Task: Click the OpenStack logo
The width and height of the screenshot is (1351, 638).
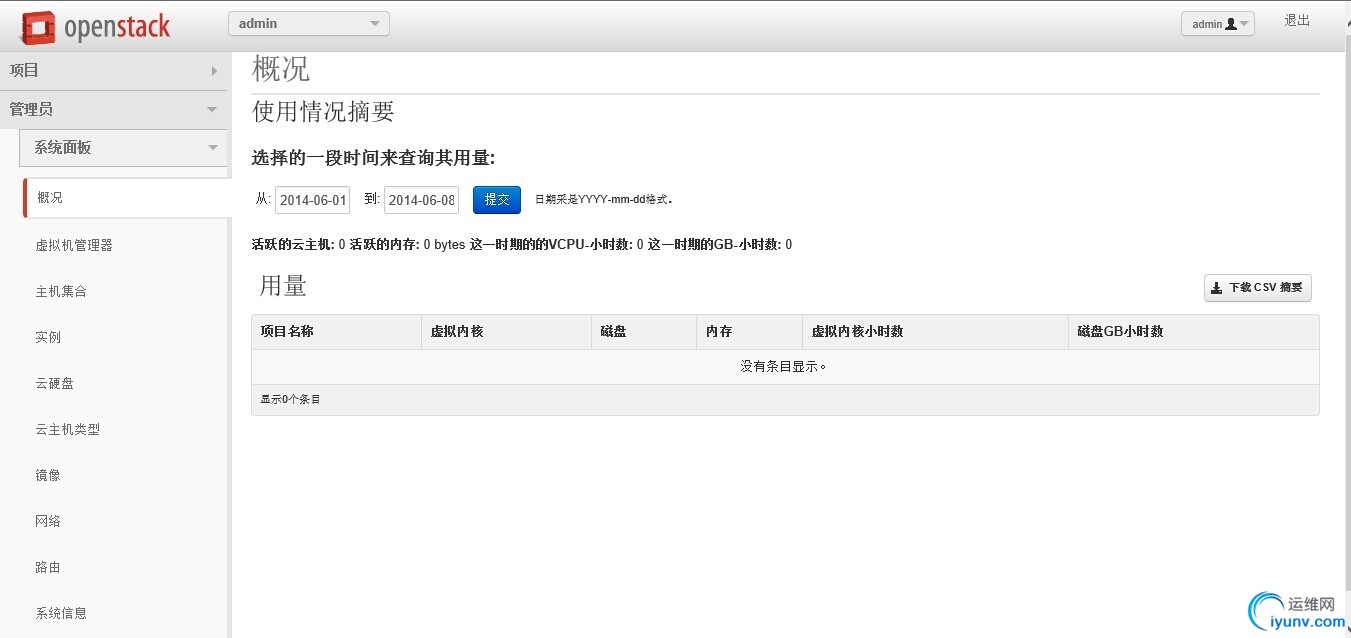Action: coord(95,27)
